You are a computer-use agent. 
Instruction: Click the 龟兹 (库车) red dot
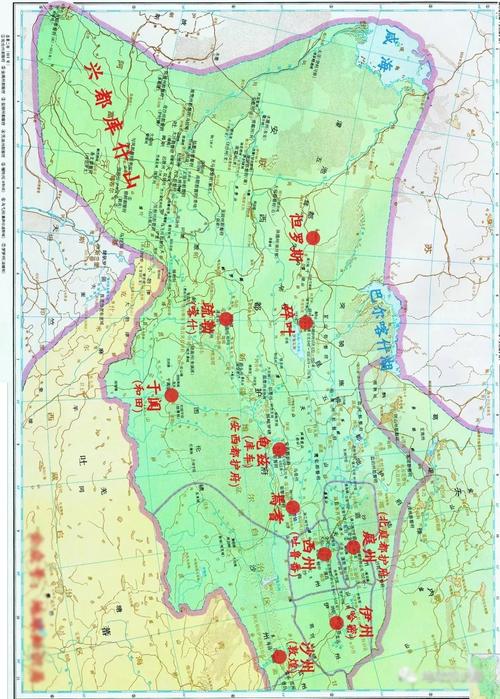279,449
